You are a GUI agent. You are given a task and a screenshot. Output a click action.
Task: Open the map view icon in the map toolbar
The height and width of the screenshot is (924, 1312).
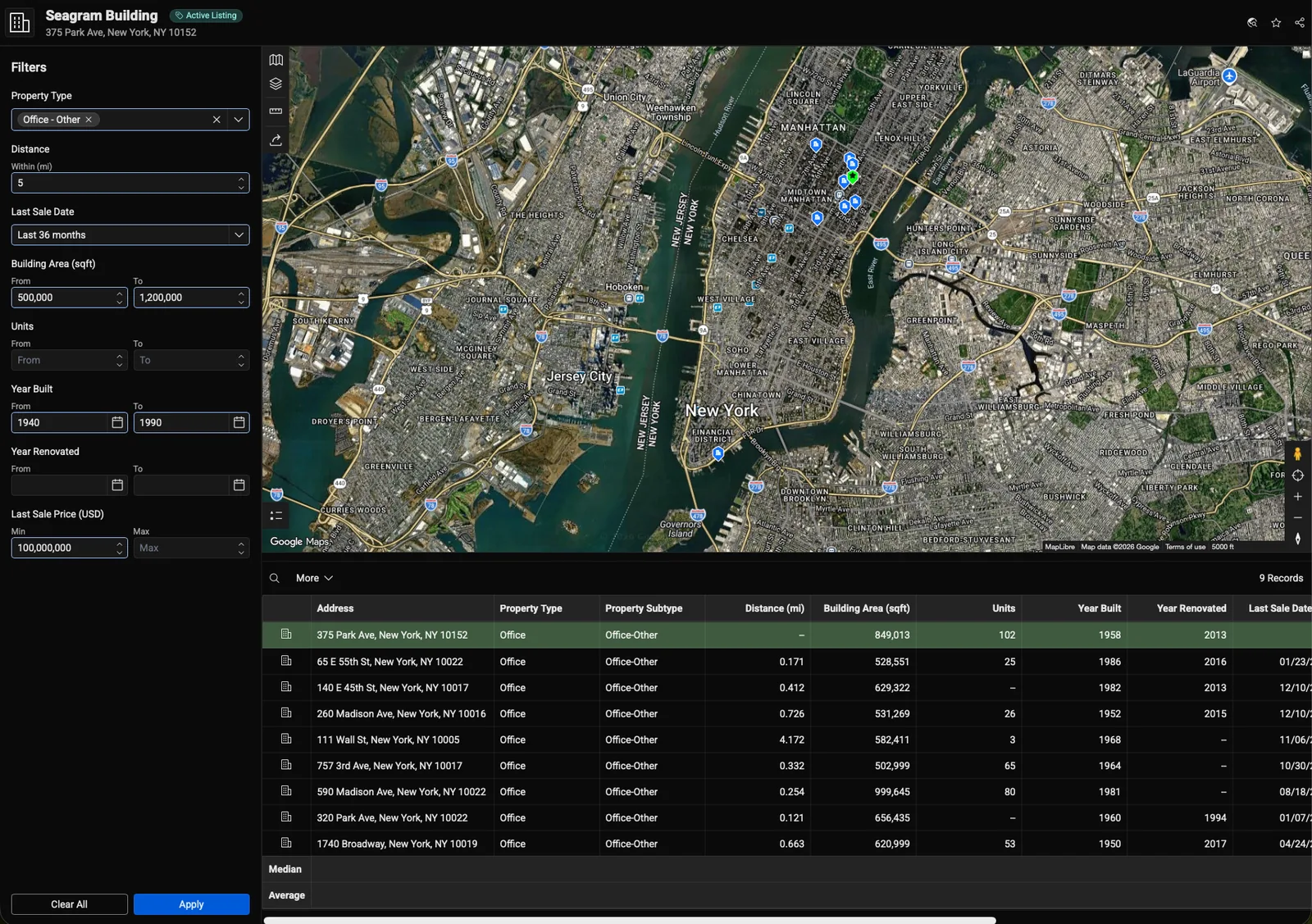tap(276, 60)
